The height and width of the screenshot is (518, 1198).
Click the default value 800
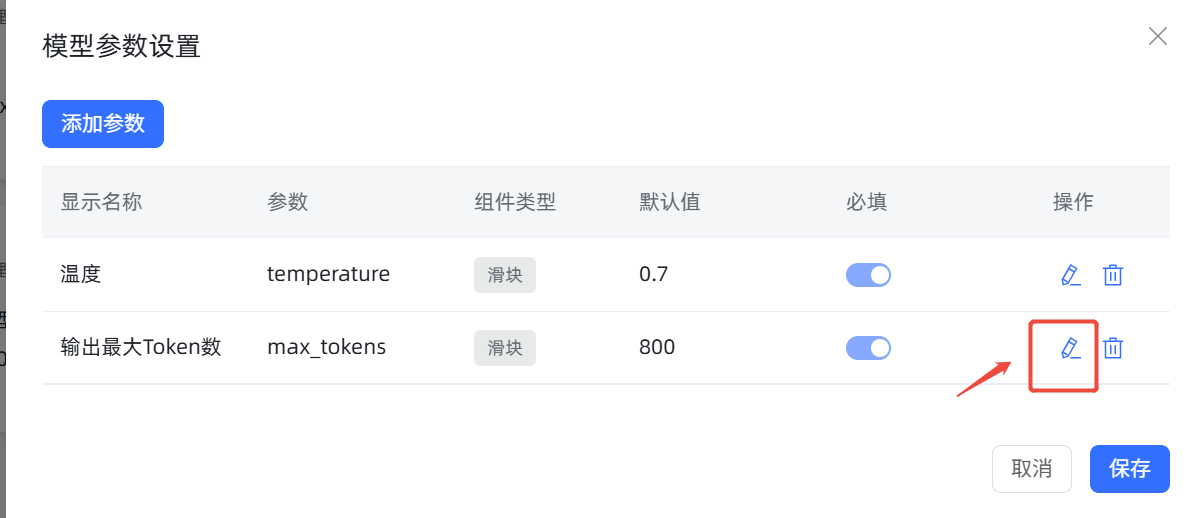point(657,348)
